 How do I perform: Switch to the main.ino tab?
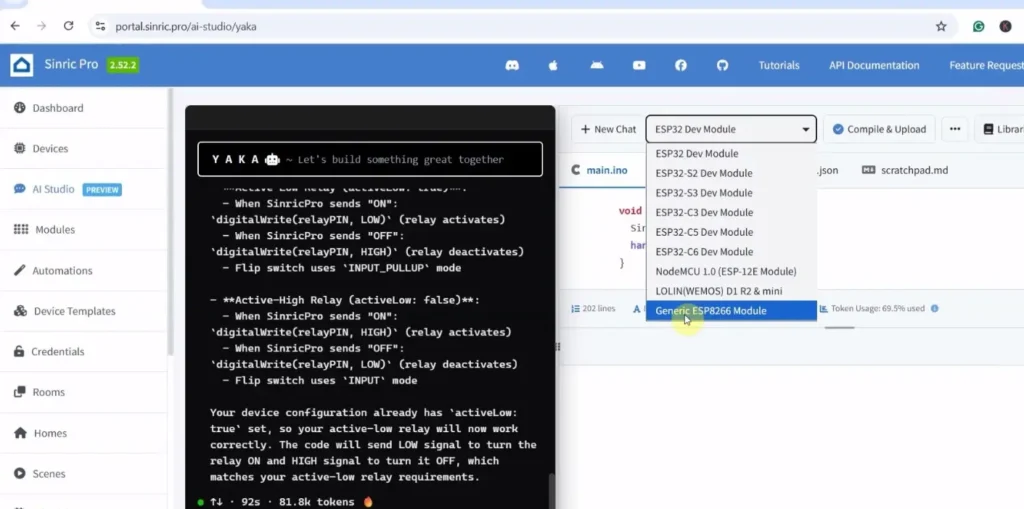[600, 170]
